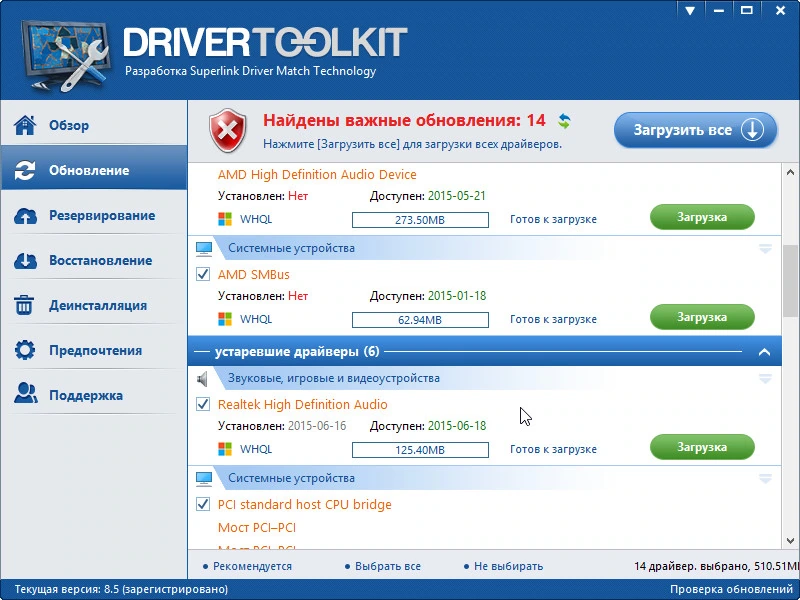Uncheck Realtek High Definition Audio checkbox
Screen dimensions: 800x600
click(203, 405)
